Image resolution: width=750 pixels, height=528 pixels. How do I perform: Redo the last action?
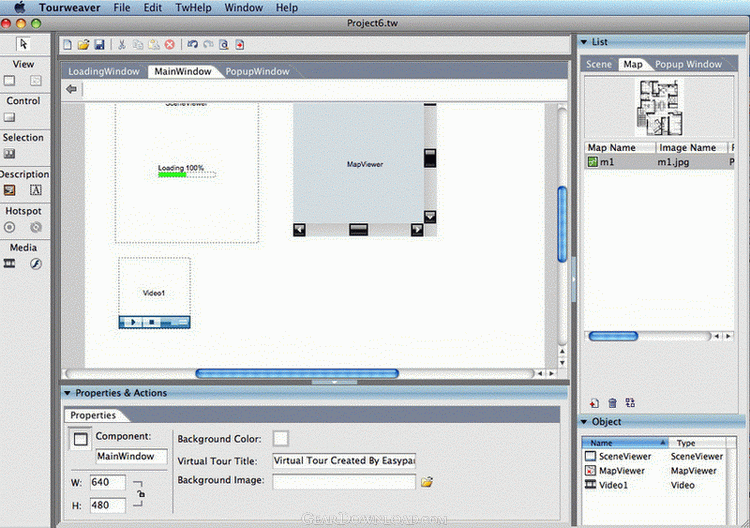point(208,44)
